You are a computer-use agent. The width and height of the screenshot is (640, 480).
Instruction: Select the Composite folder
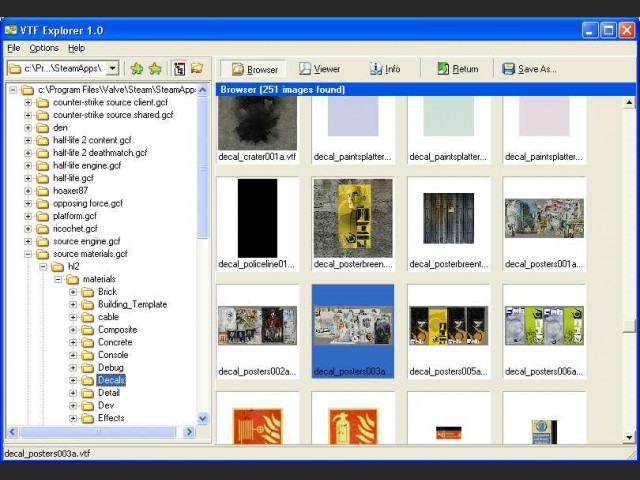118,330
